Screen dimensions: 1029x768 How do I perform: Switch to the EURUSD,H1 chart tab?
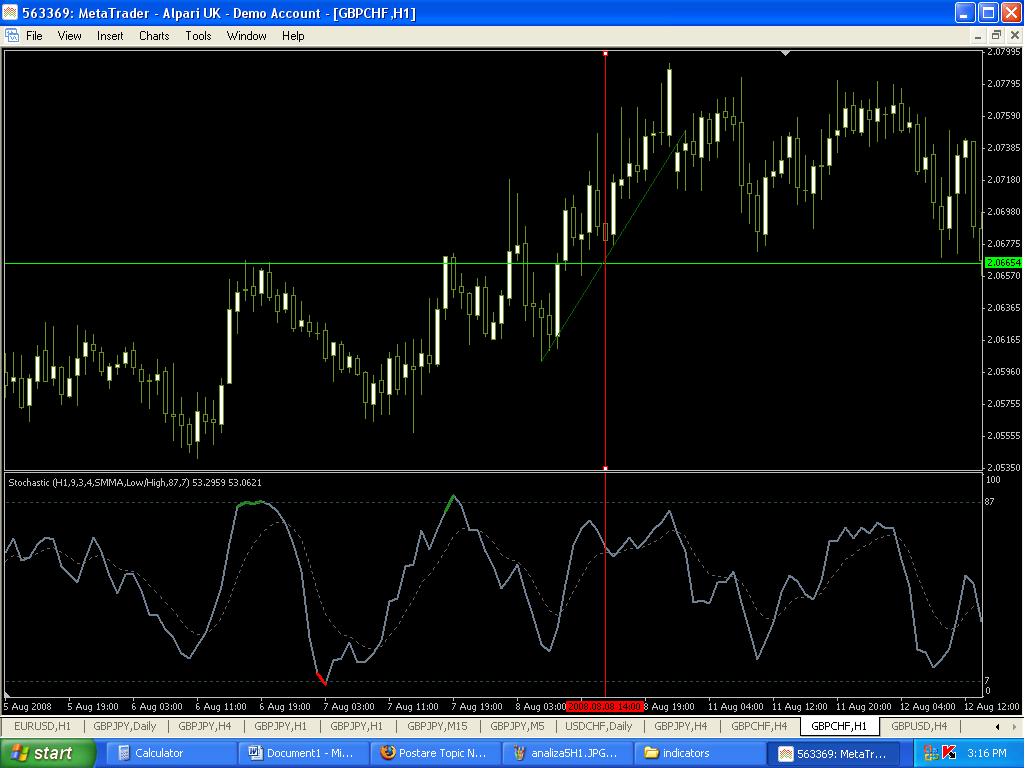pos(42,726)
